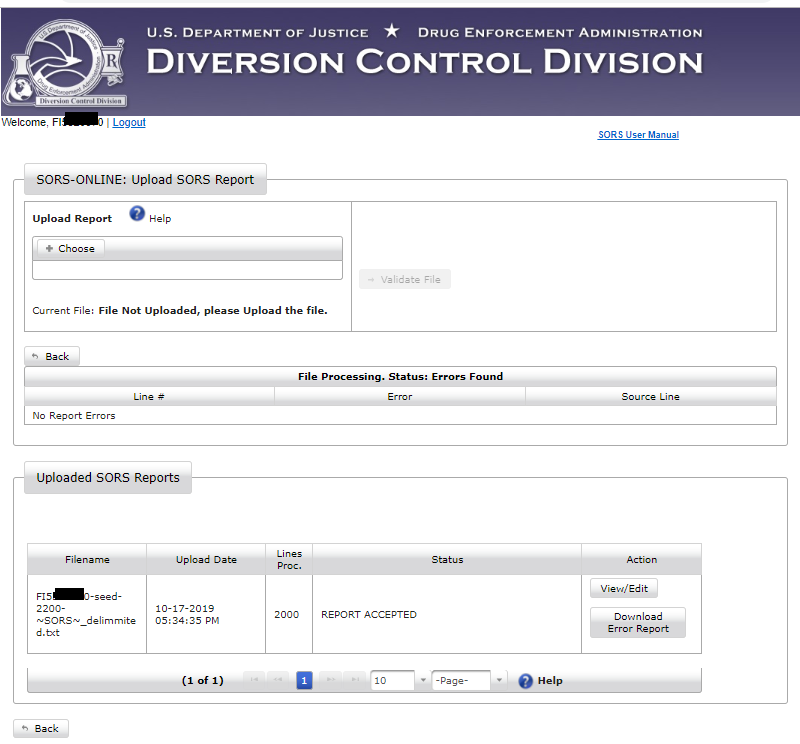Open View/Edit for the uploaded report
The height and width of the screenshot is (744, 800).
pos(623,588)
